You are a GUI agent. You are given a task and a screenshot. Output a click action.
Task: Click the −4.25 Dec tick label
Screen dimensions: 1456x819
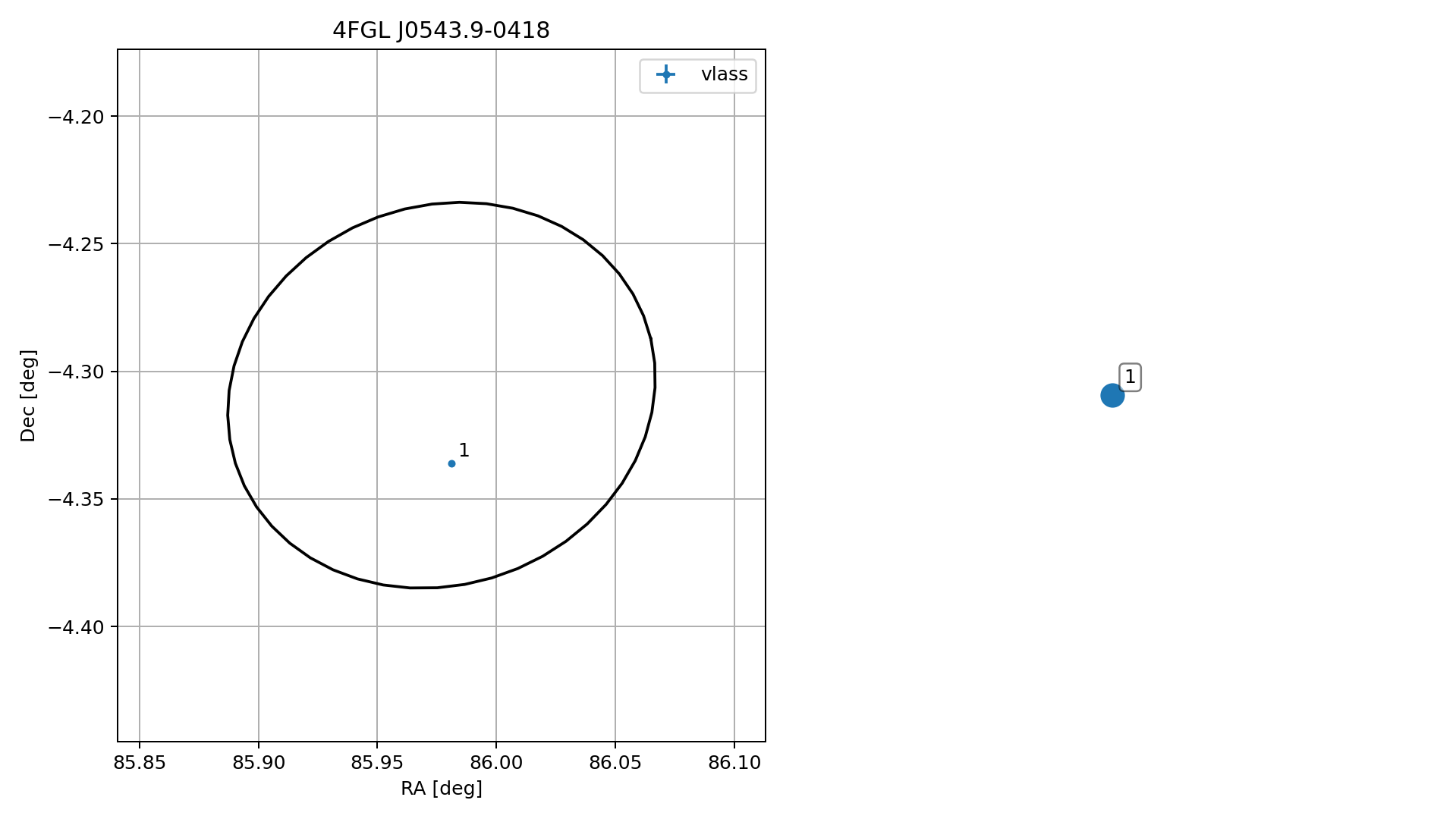point(76,244)
